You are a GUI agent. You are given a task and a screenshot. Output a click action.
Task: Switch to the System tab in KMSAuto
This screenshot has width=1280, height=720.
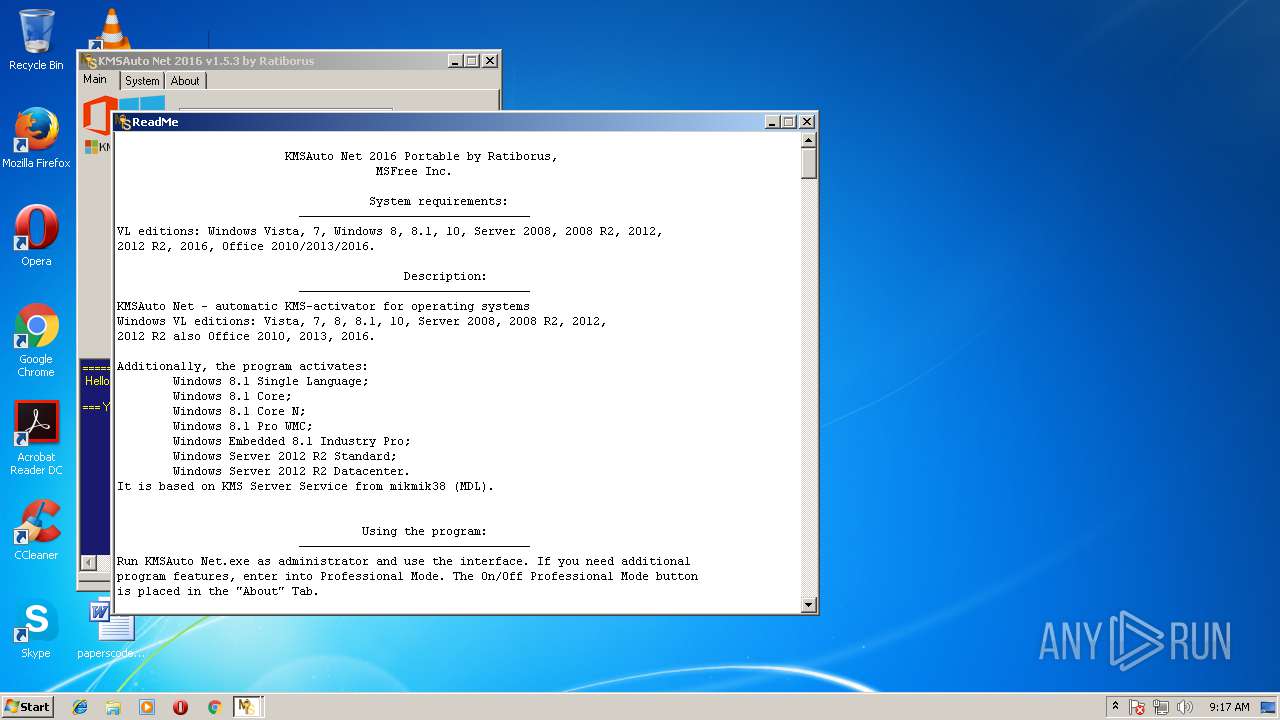(x=142, y=81)
